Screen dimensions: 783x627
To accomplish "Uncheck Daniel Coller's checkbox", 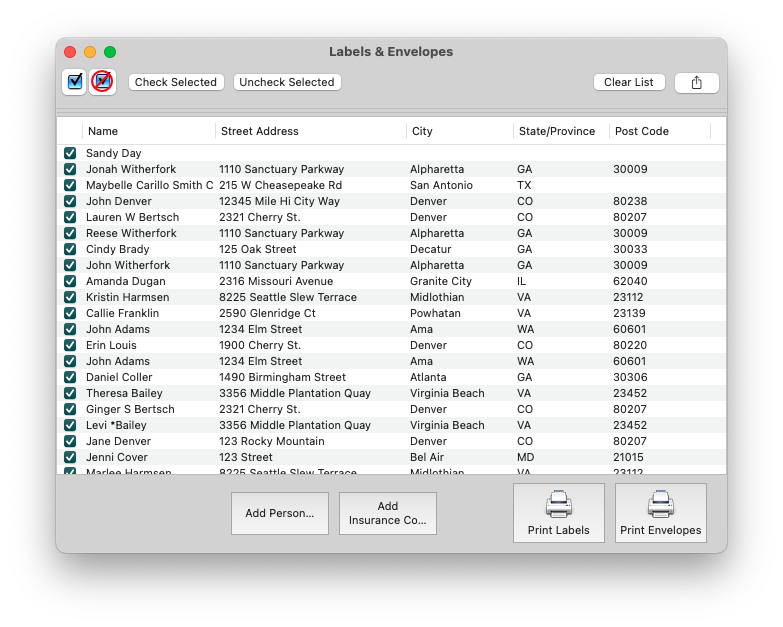I will point(70,377).
